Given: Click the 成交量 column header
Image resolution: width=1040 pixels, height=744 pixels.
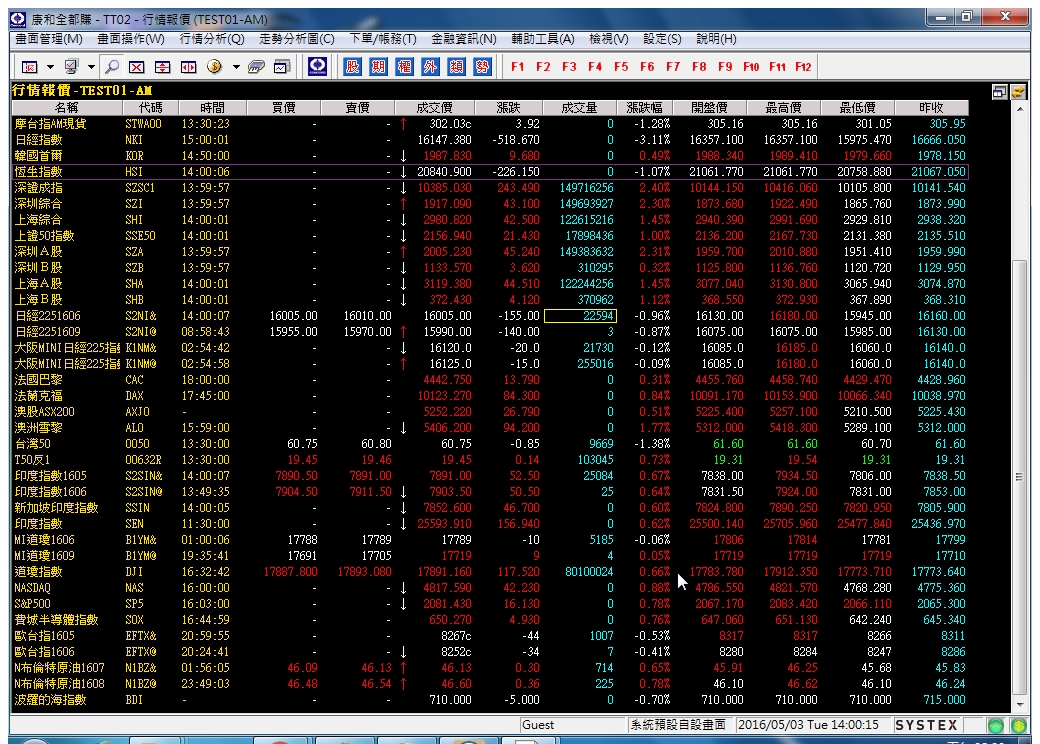Looking at the screenshot, I should coord(579,107).
